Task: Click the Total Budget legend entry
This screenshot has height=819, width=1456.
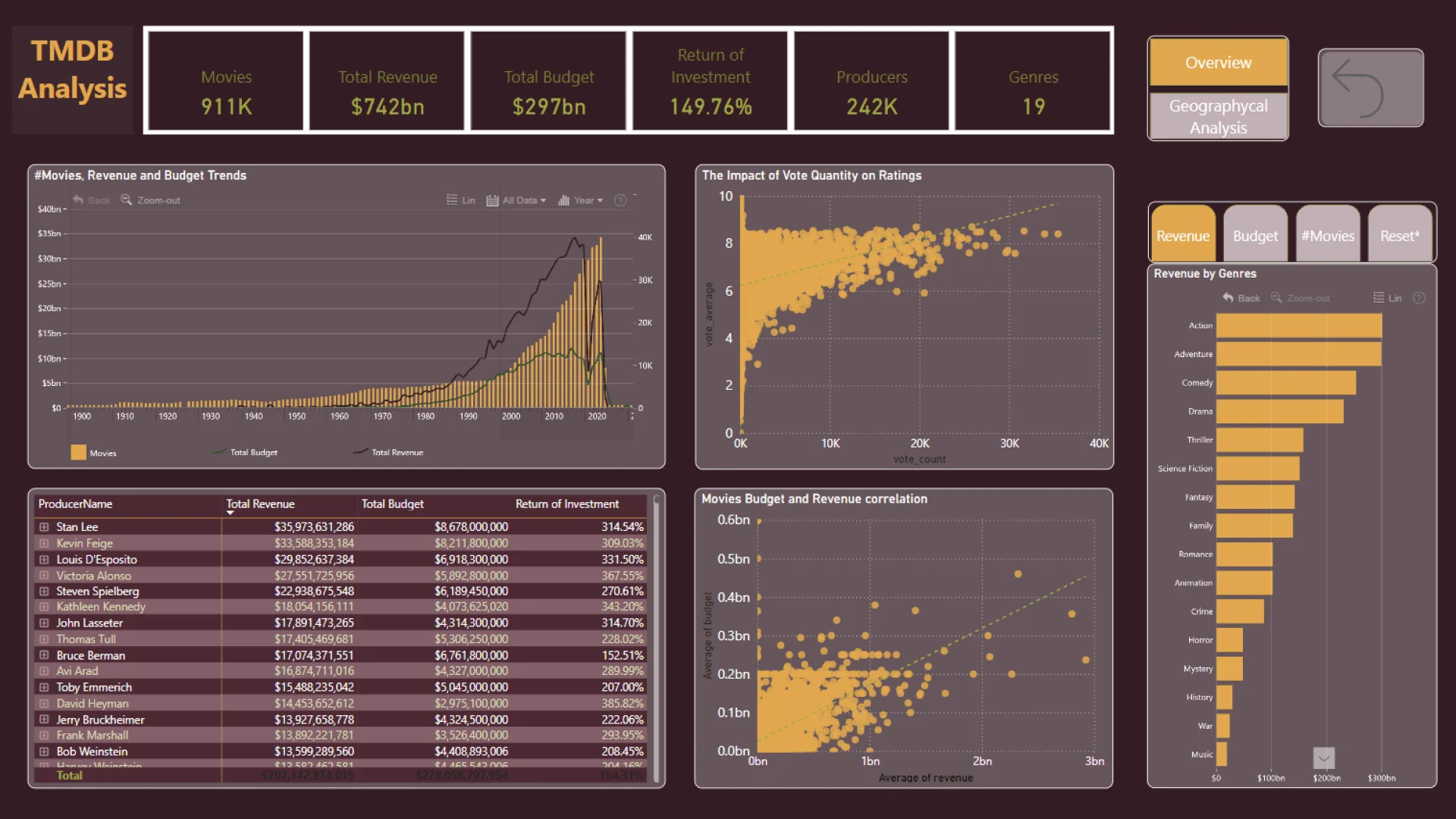Action: coord(246,453)
